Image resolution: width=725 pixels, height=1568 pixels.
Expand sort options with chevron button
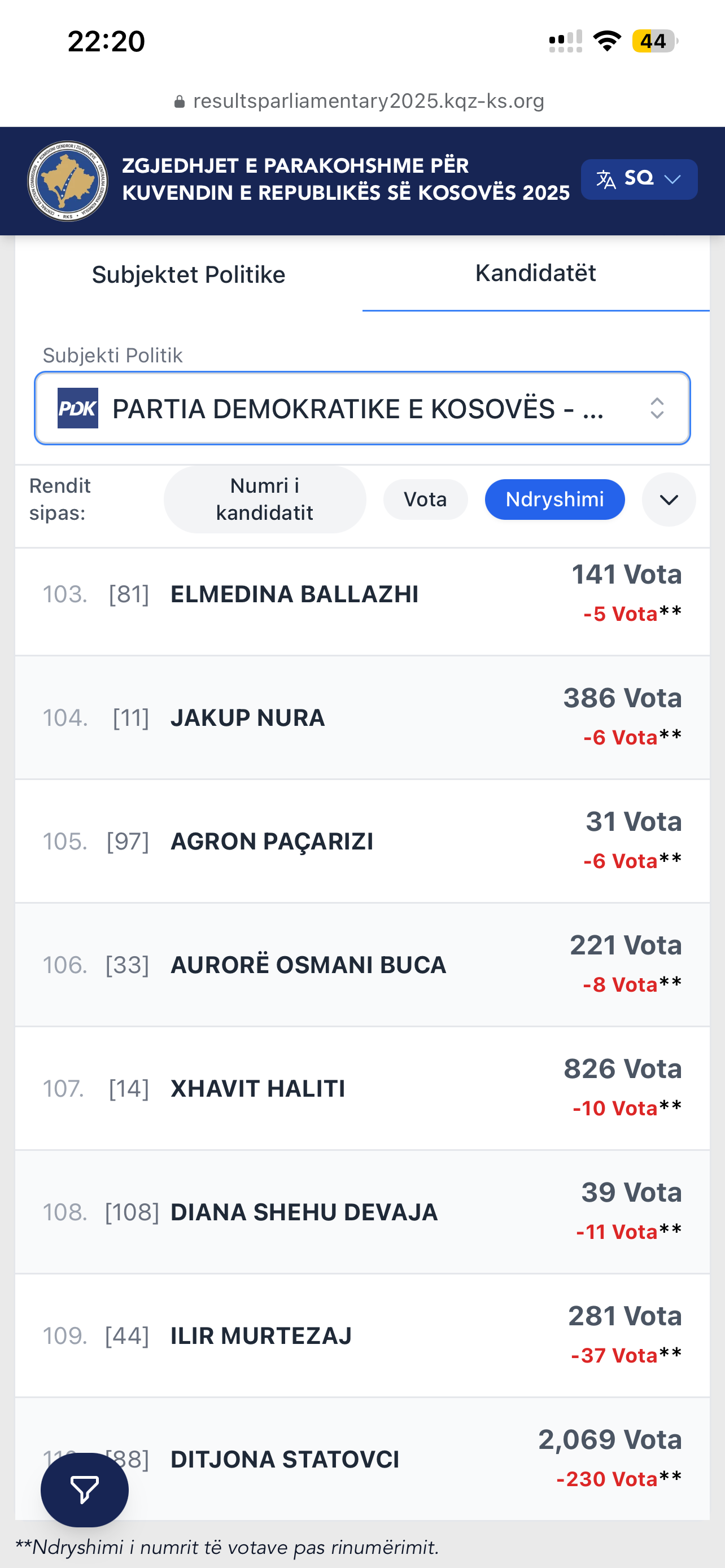[x=669, y=500]
